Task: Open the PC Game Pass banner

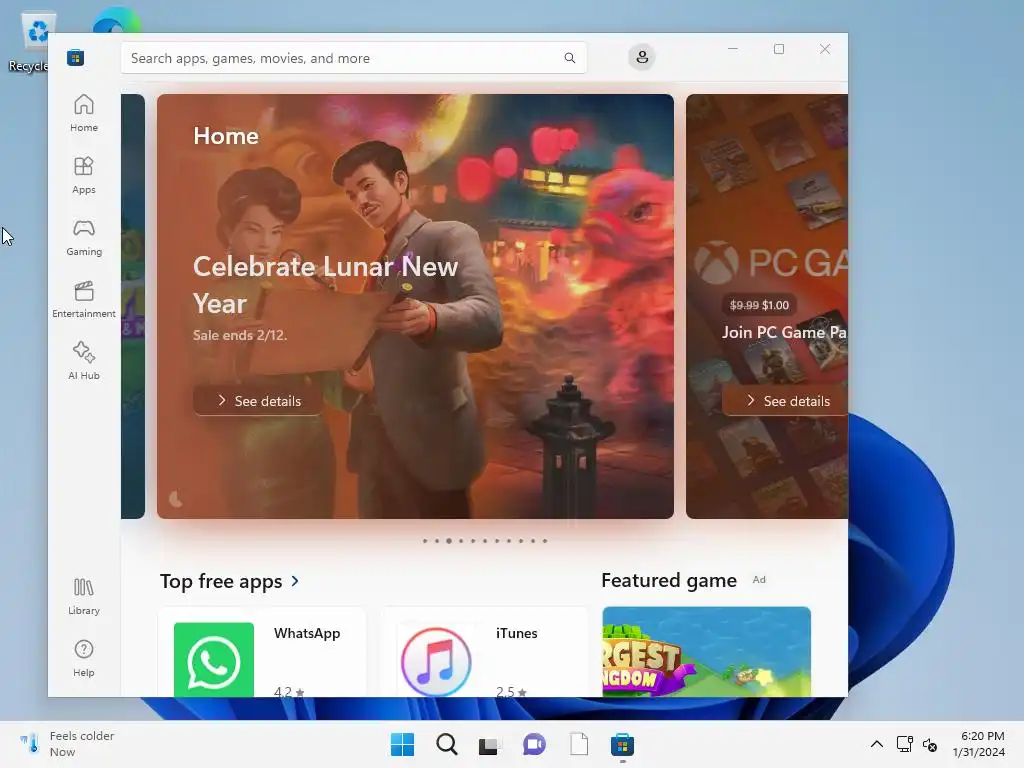Action: click(x=767, y=306)
